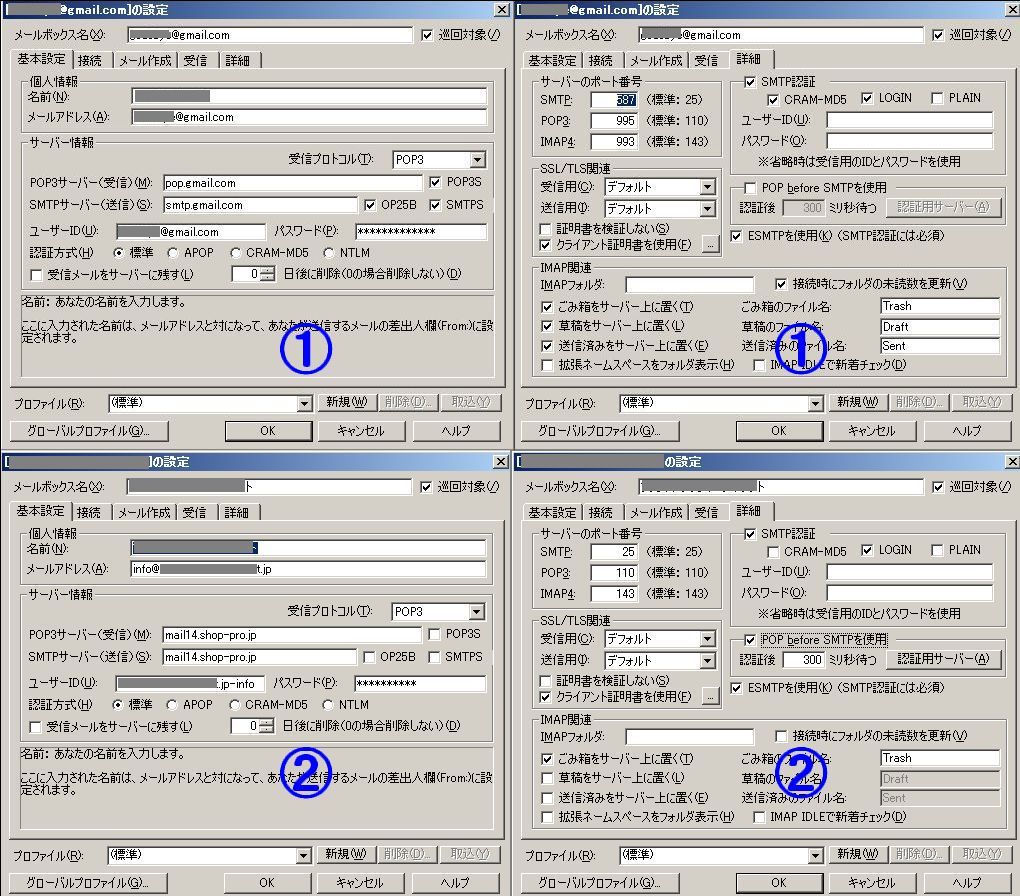Click the days stepper arrows in the pop.gmail.com dialog
Image resolution: width=1020 pixels, height=896 pixels.
pyautogui.click(x=266, y=274)
